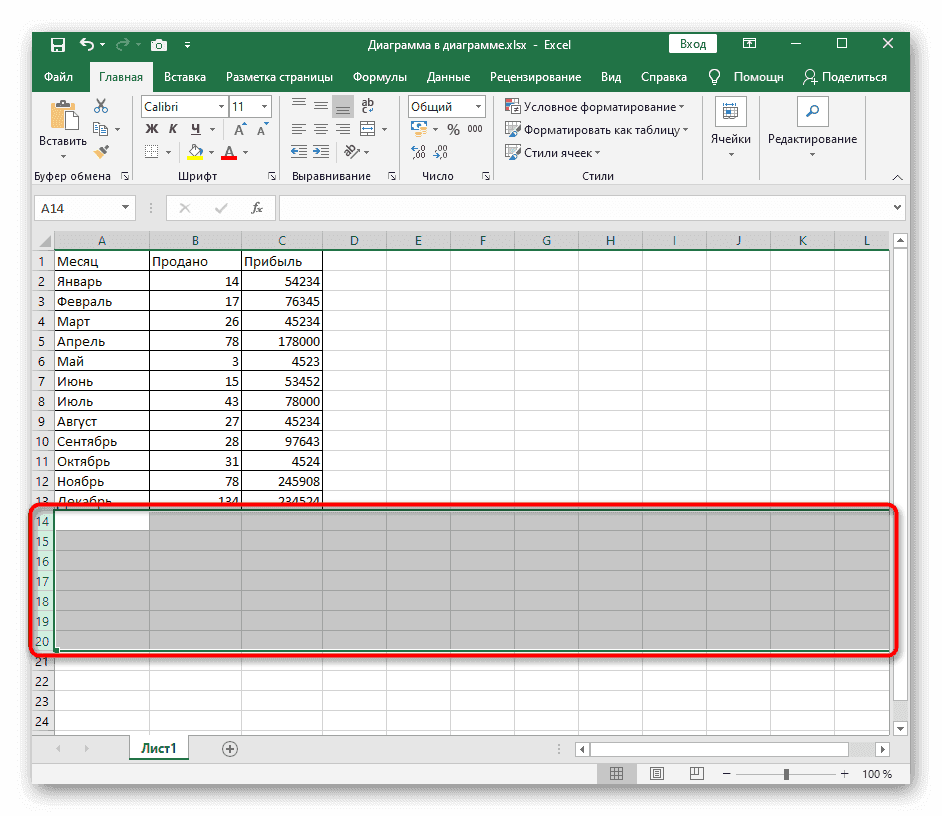Toggle italic formatting (К)

coord(174,130)
